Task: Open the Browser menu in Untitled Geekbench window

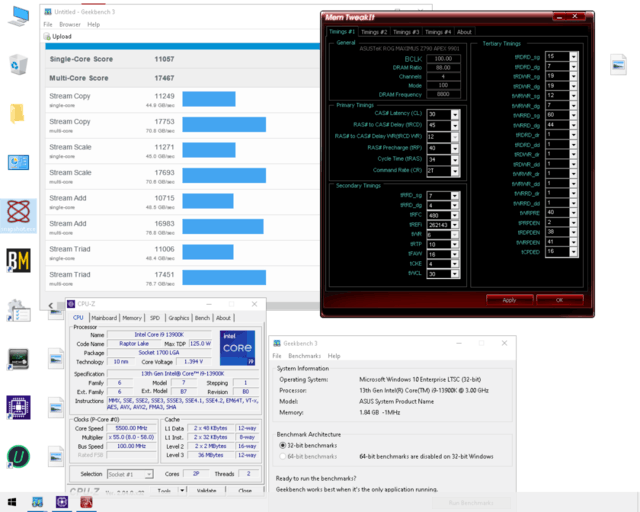Action: click(70, 24)
